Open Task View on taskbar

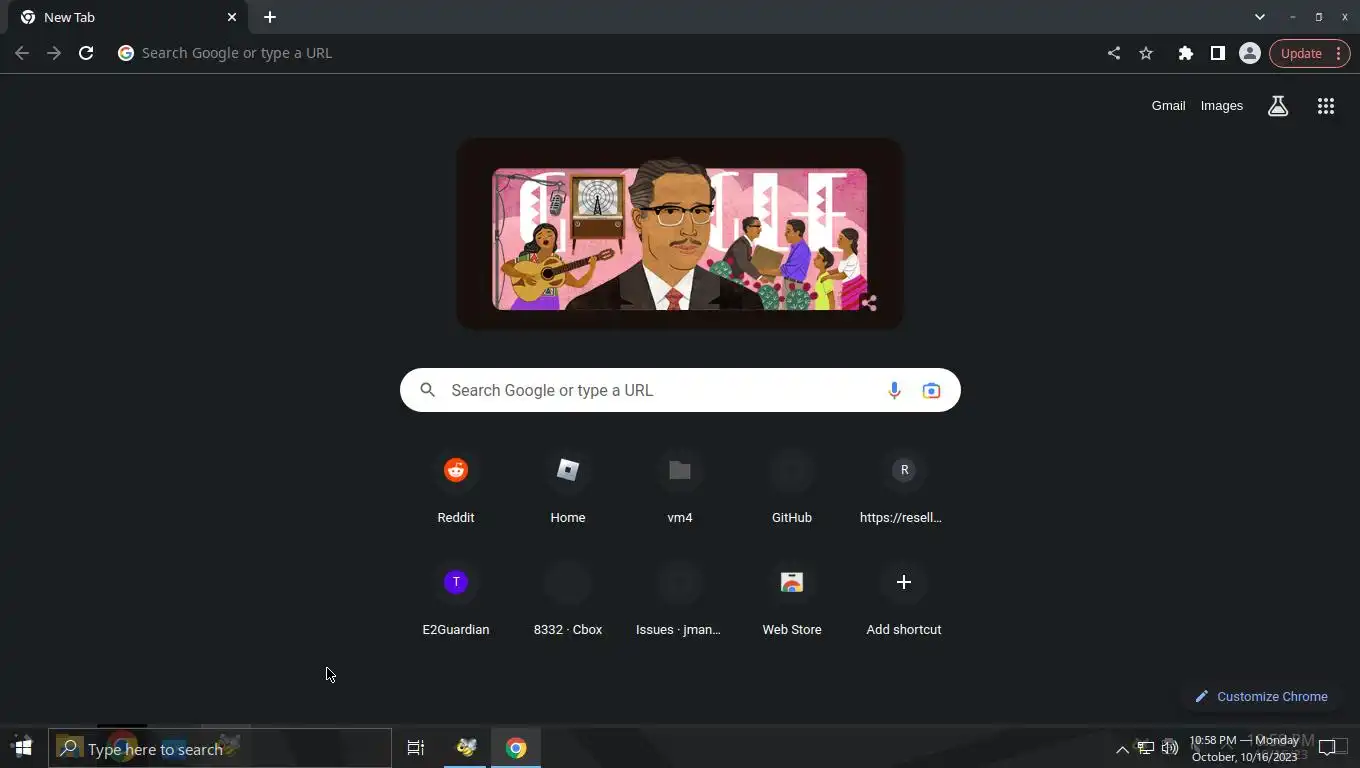[x=416, y=747]
